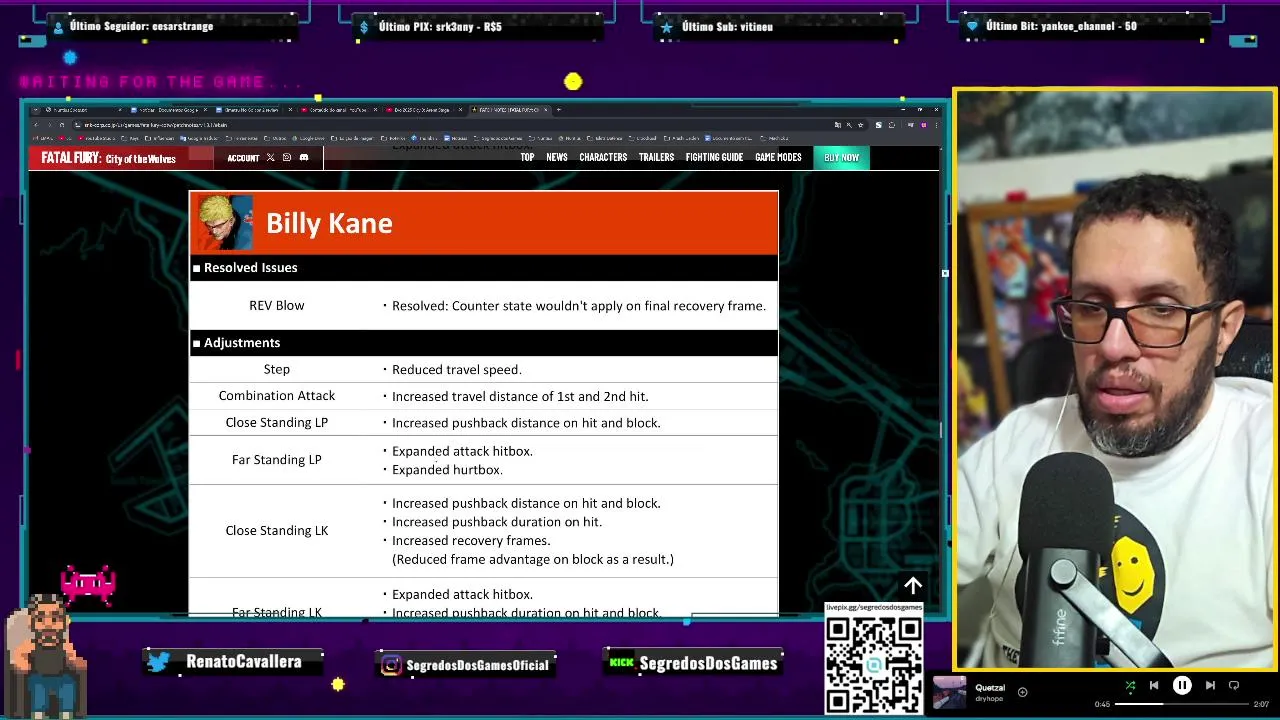Click the RenatoCavallera Twitter handle
This screenshot has height=720, width=1280.
point(243,662)
